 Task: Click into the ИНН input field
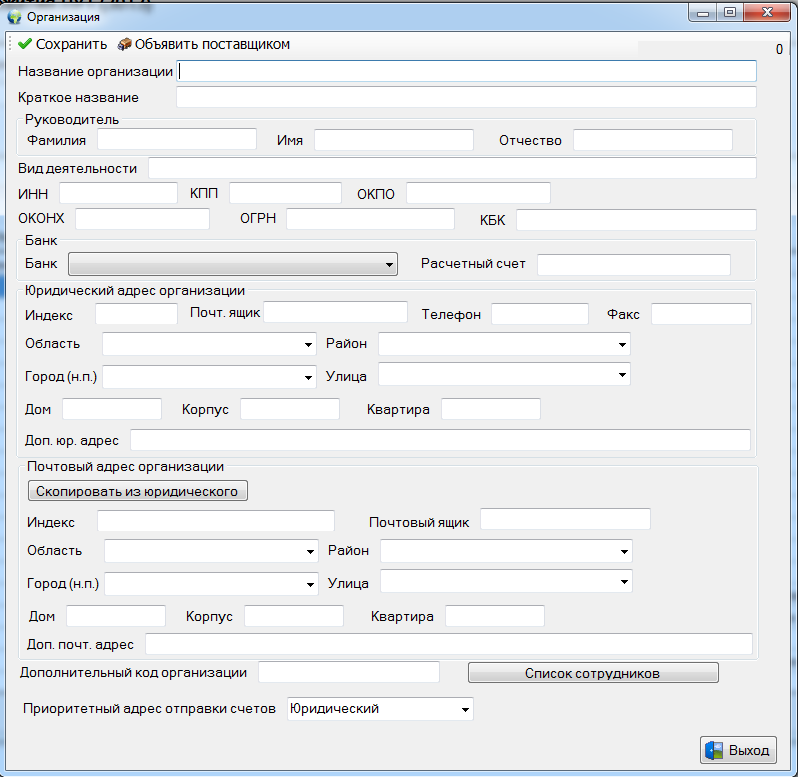point(118,192)
